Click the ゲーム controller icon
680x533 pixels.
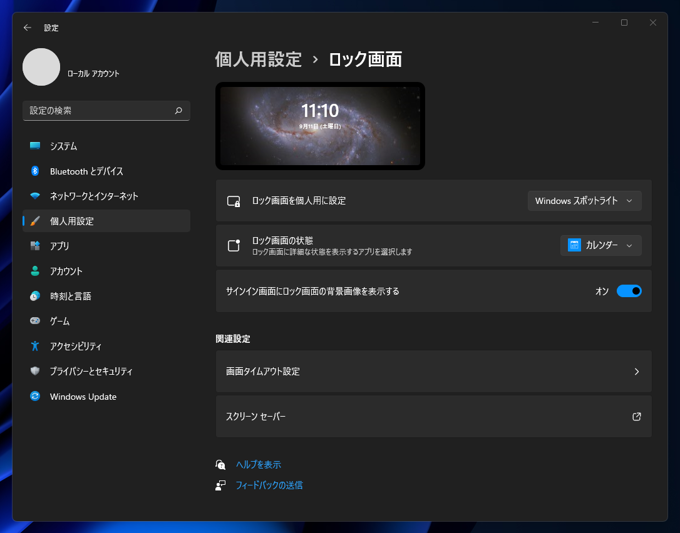[35, 321]
